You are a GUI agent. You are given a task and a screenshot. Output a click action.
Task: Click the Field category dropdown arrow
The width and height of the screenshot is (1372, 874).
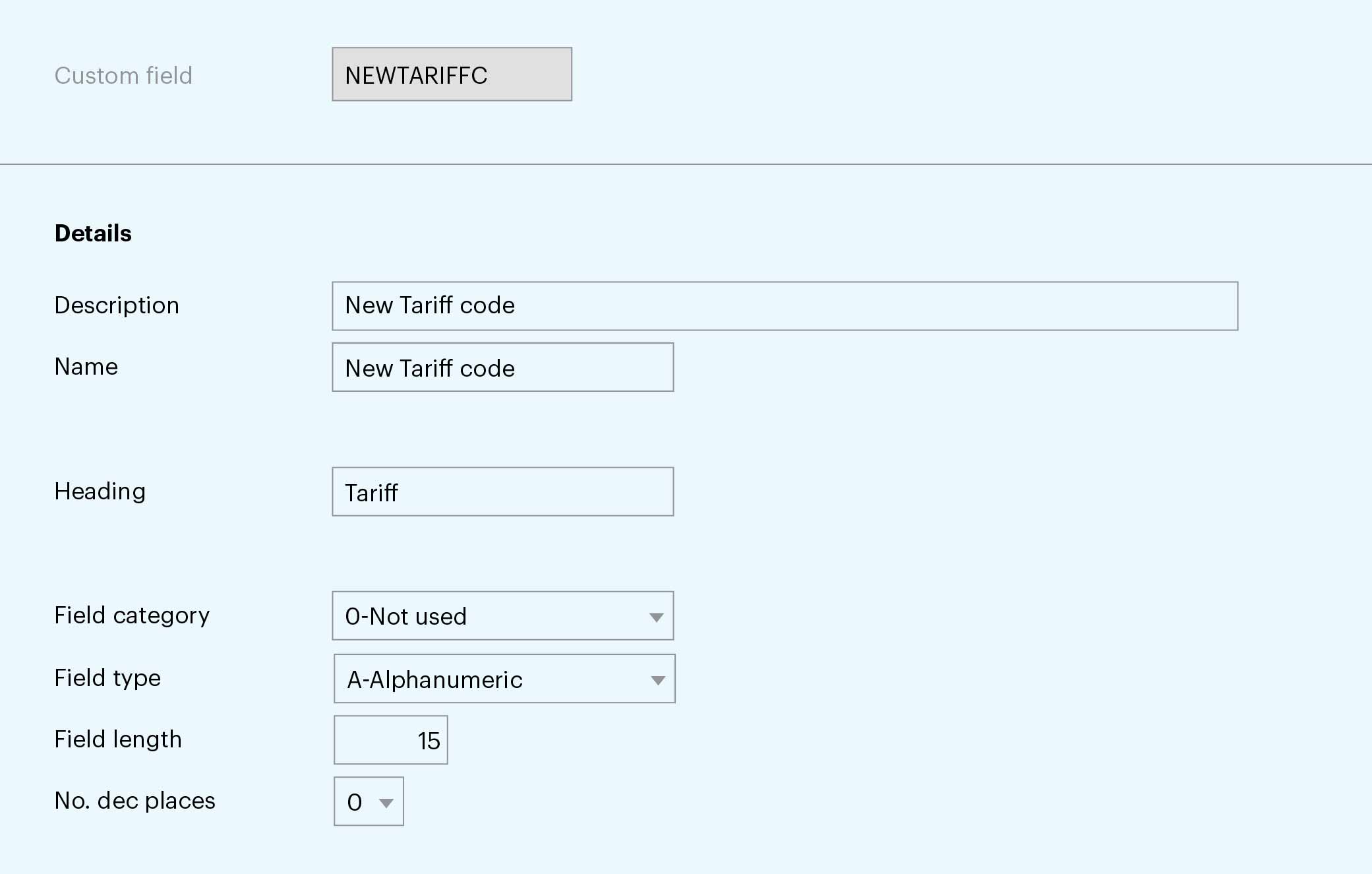click(x=656, y=617)
